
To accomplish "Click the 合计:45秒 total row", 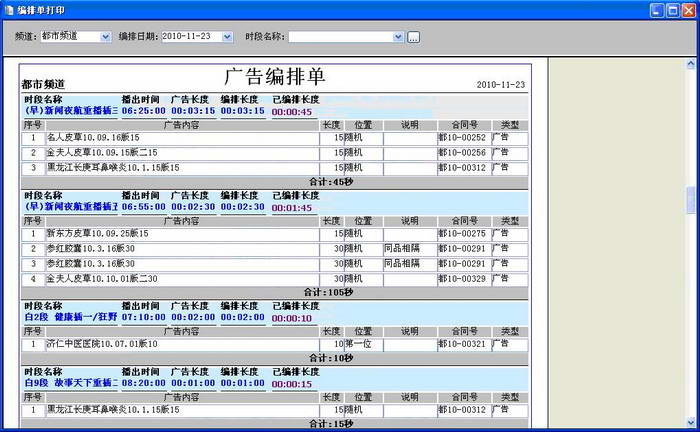I will (x=275, y=182).
